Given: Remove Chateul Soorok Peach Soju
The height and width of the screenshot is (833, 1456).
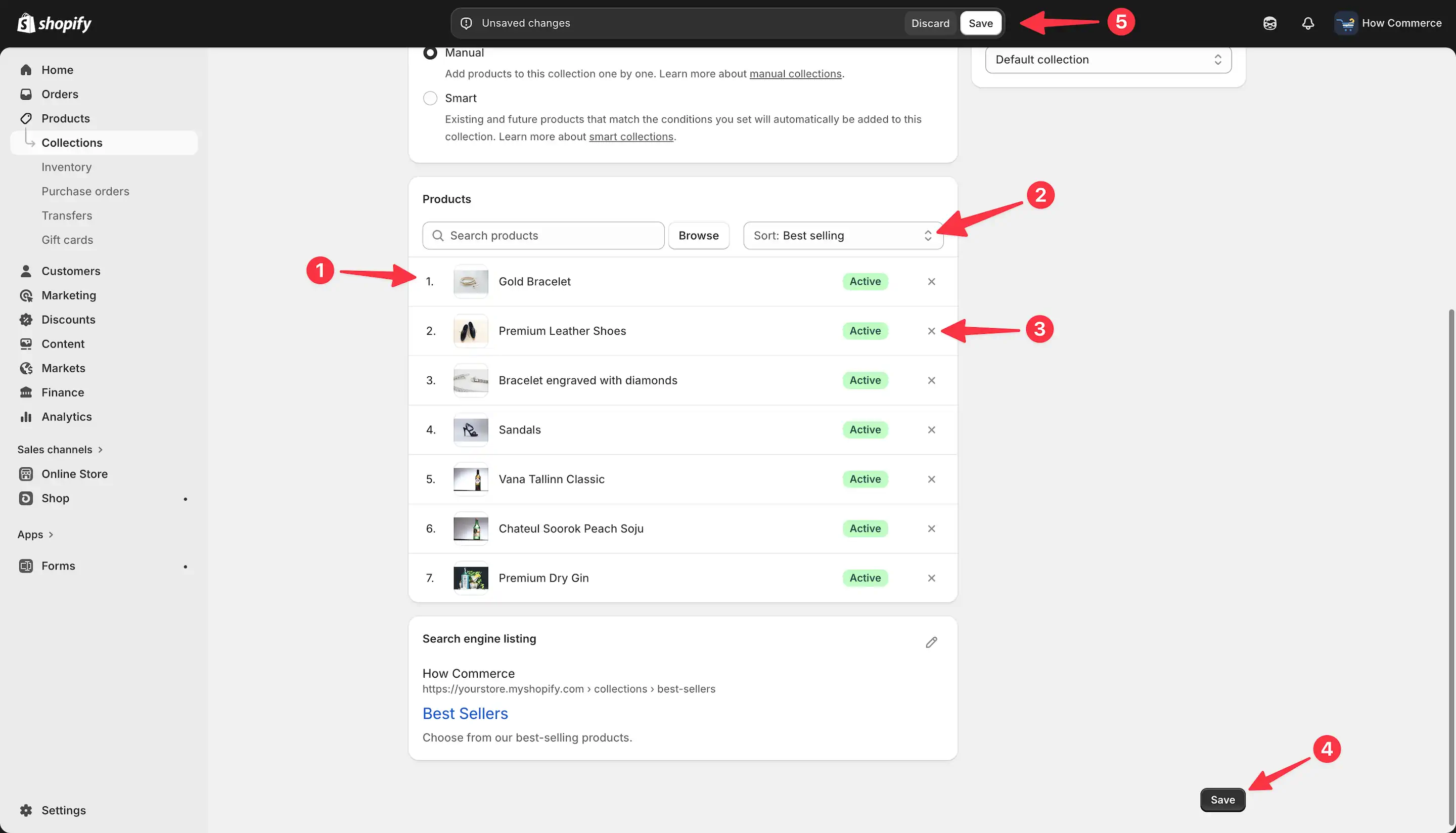Looking at the screenshot, I should [x=931, y=529].
